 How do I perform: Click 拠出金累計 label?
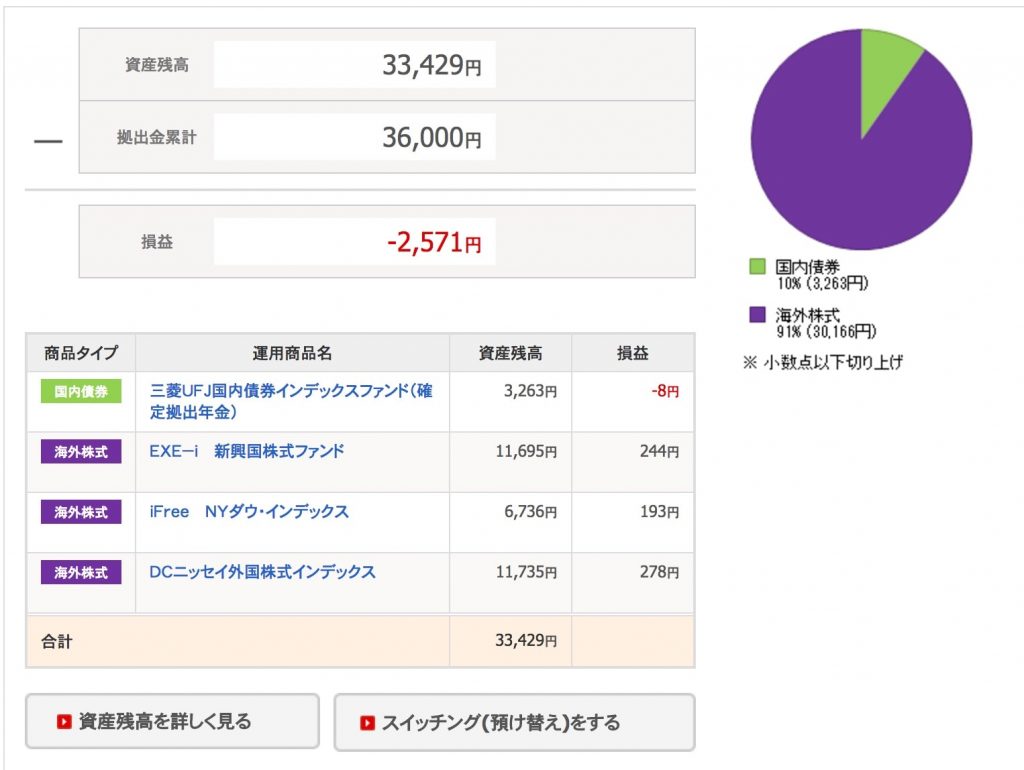(157, 137)
